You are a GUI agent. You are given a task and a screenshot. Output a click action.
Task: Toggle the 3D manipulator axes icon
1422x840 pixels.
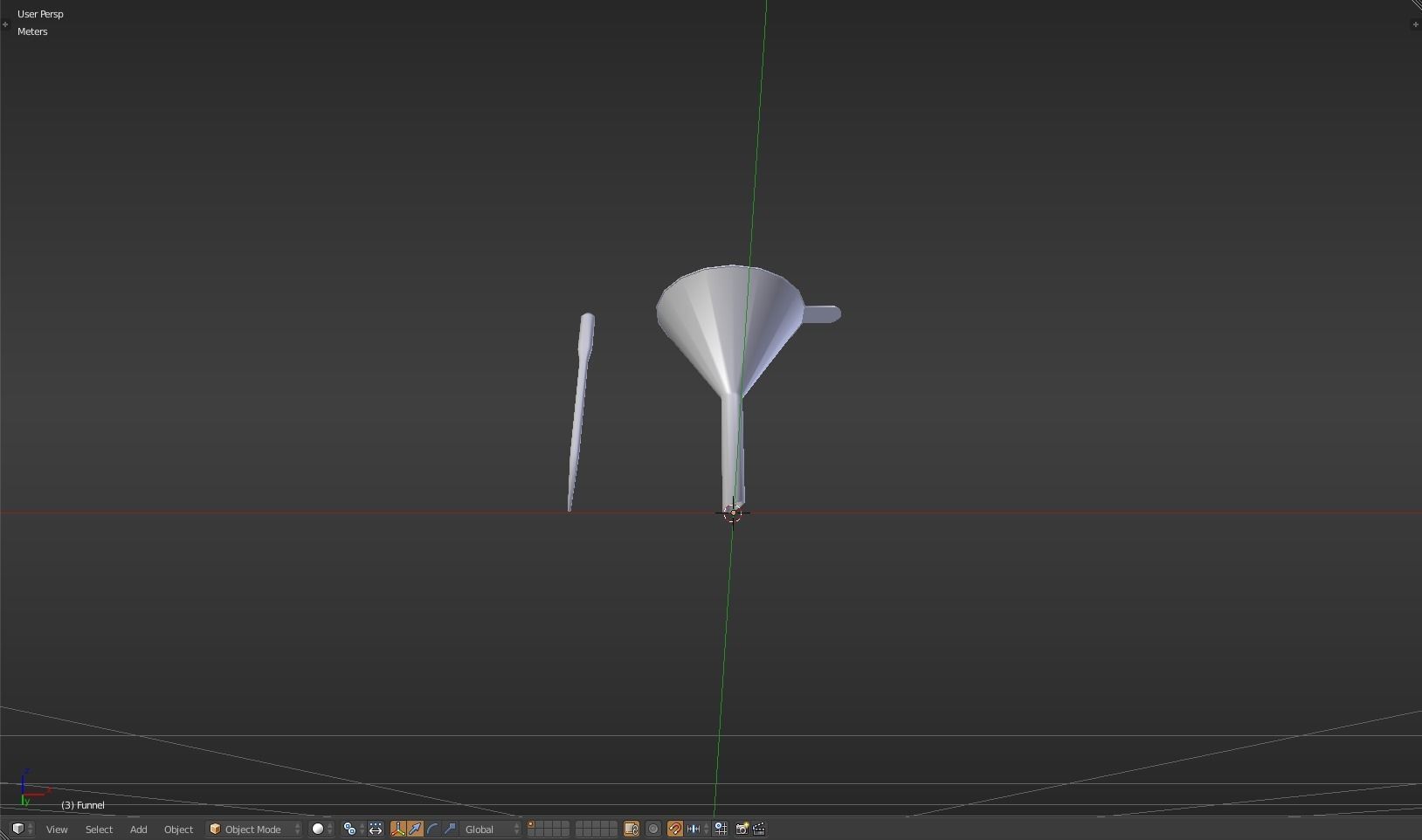point(397,829)
